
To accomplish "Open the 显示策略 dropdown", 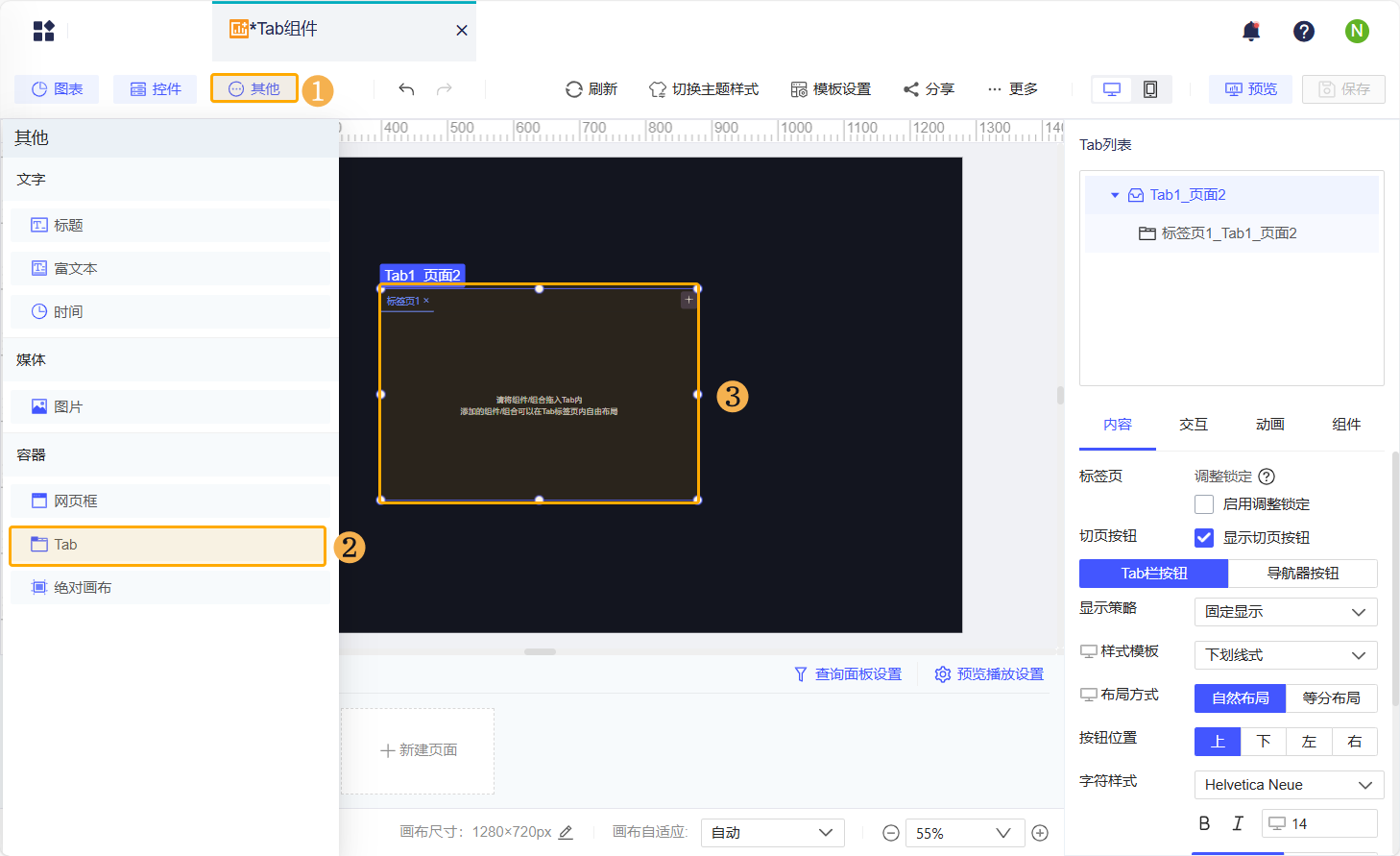I will 1286,612.
